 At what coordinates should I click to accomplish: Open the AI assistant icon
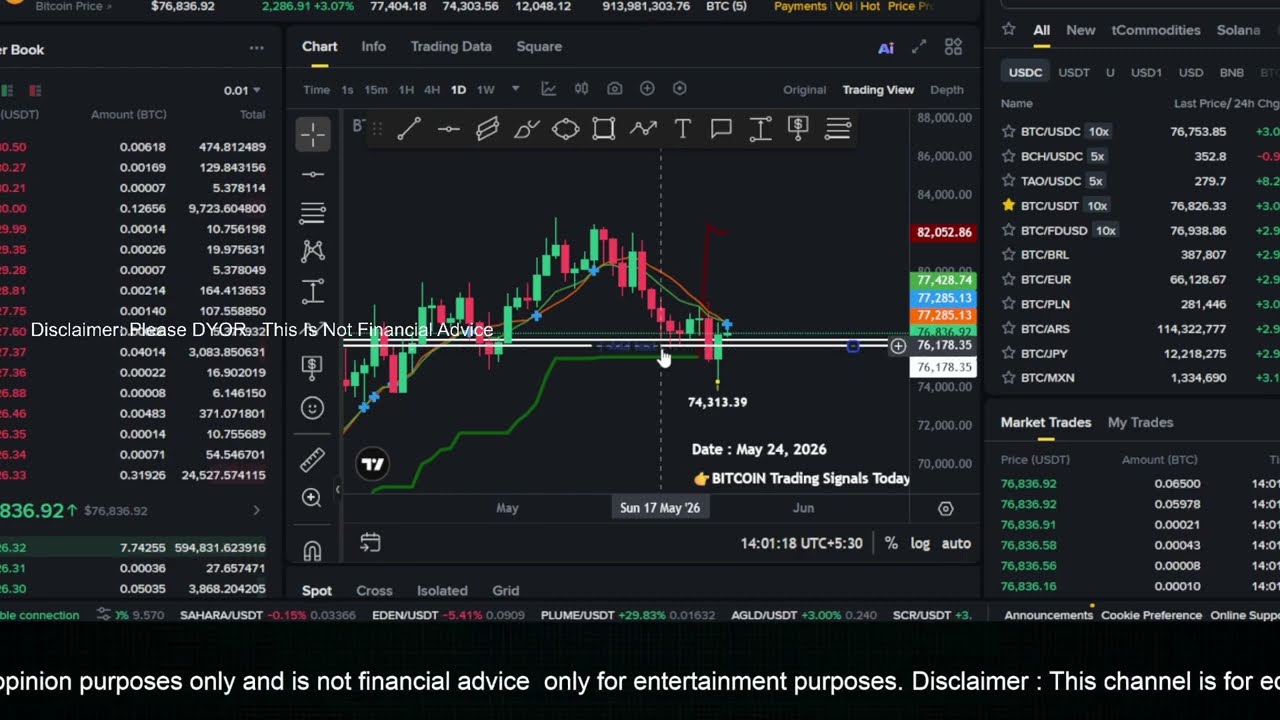pyautogui.click(x=886, y=47)
